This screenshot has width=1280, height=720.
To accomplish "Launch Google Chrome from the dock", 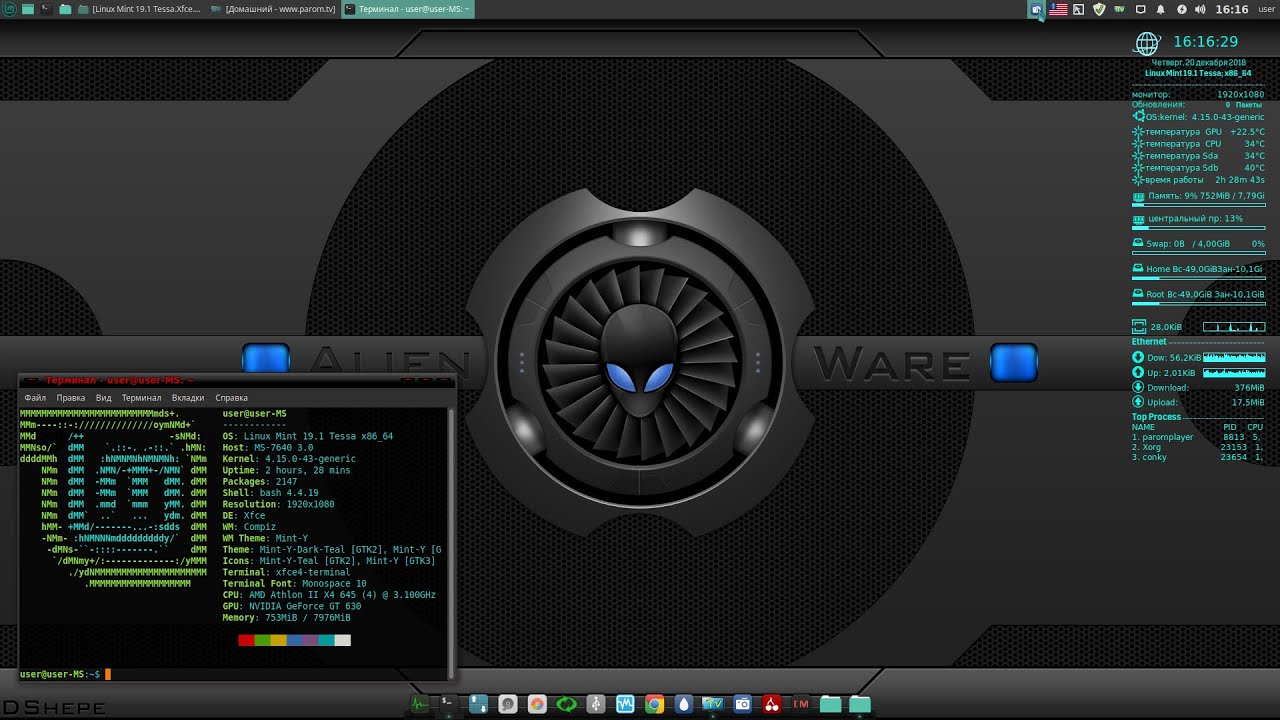I will click(x=654, y=704).
